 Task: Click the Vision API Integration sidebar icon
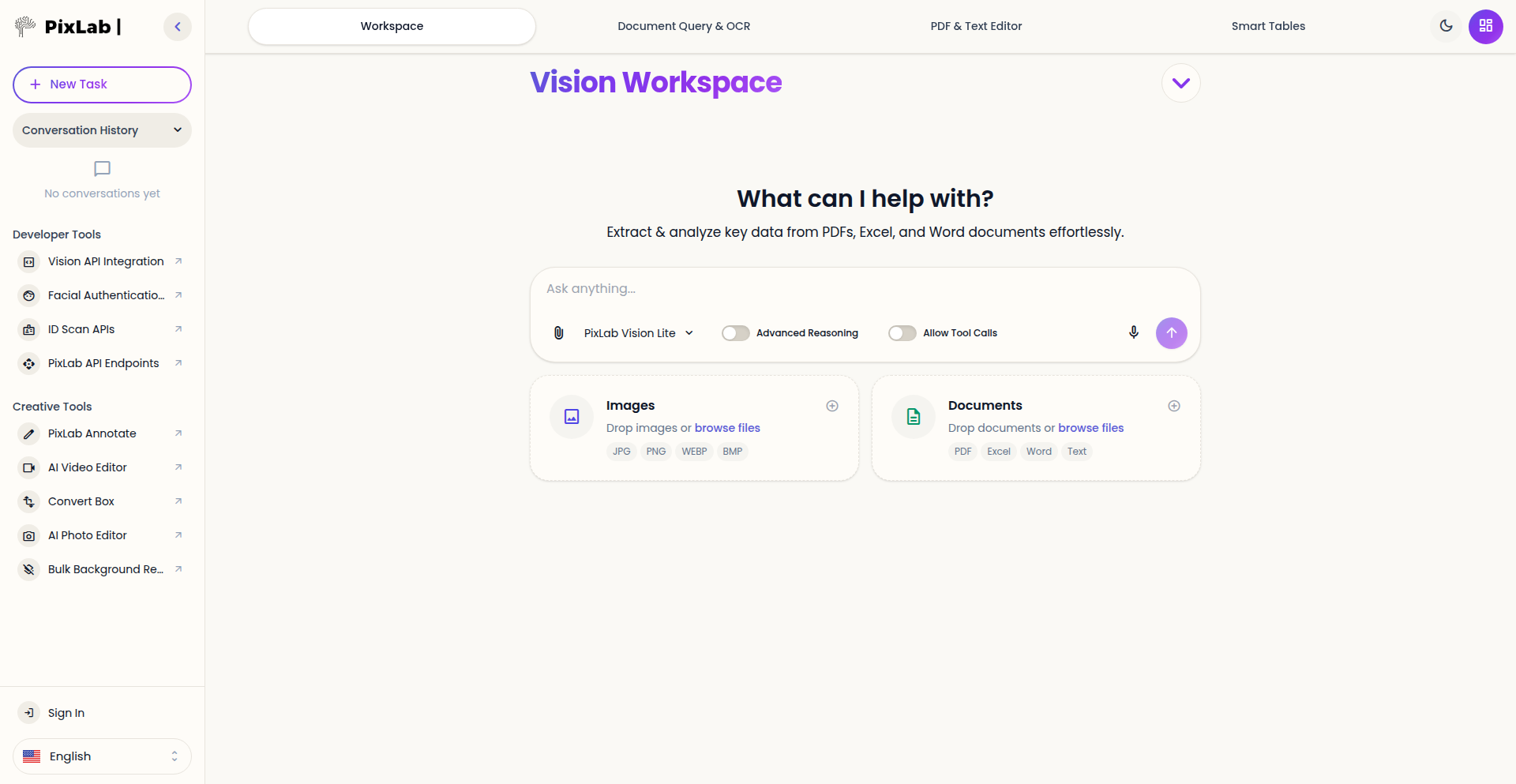[x=29, y=261]
